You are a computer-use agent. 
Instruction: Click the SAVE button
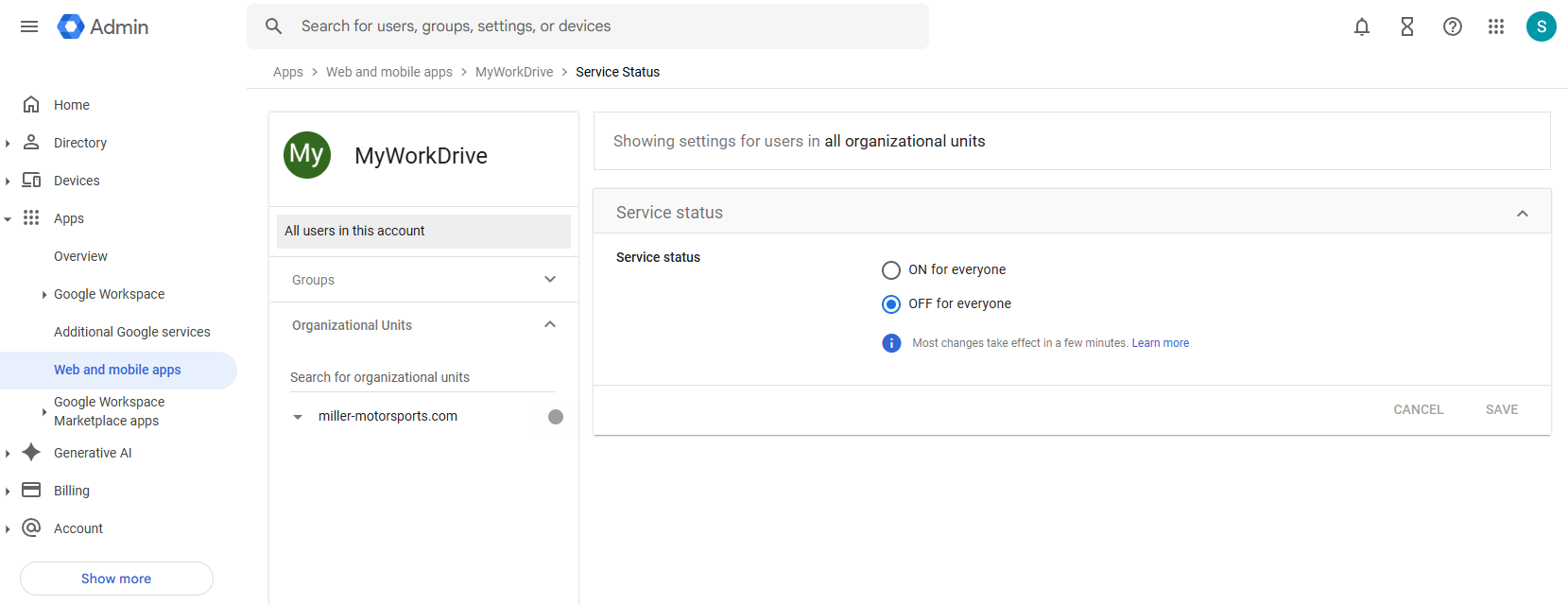1501,409
